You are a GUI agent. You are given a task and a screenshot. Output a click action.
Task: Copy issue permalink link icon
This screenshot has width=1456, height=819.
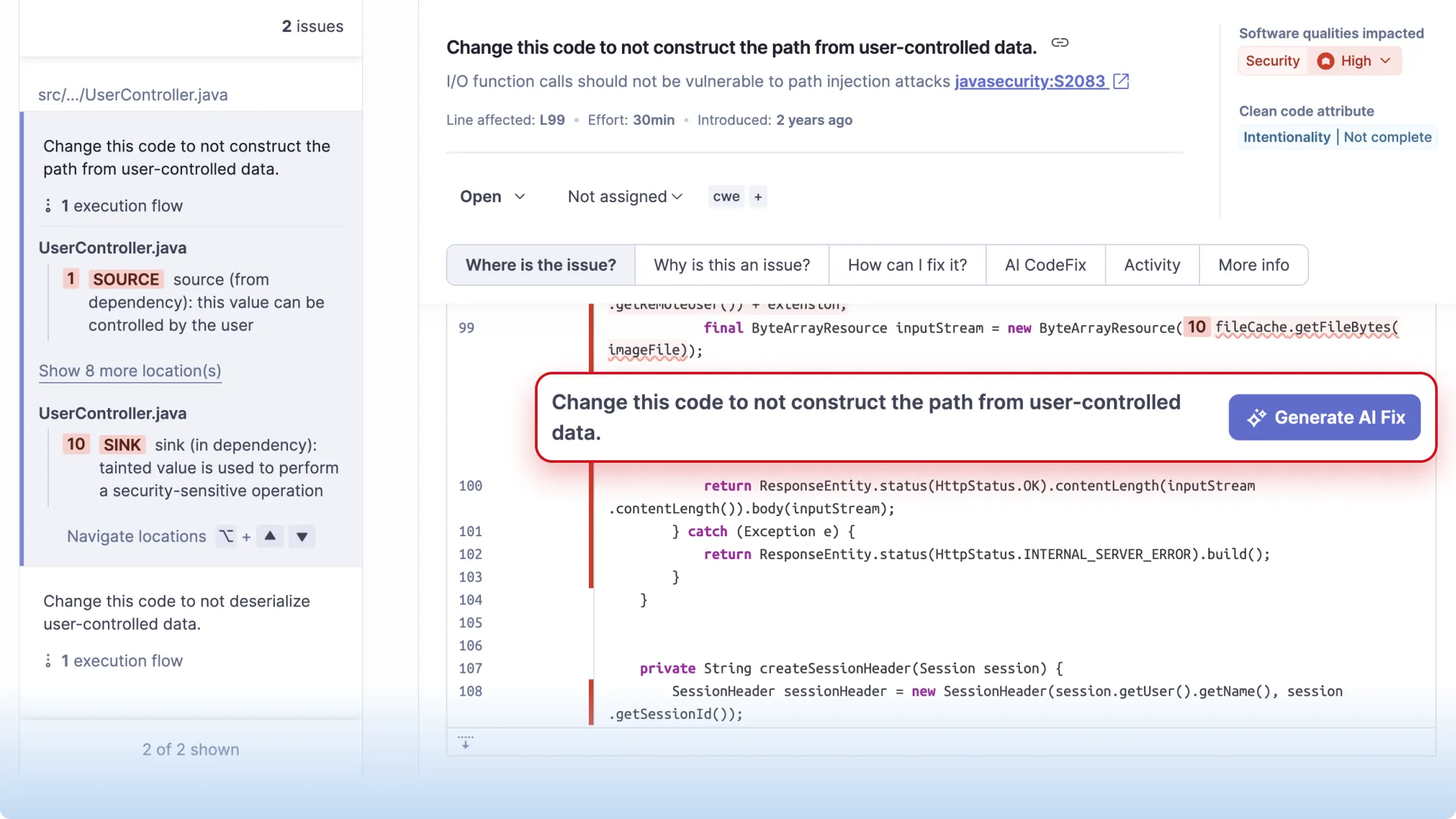coord(1059,43)
